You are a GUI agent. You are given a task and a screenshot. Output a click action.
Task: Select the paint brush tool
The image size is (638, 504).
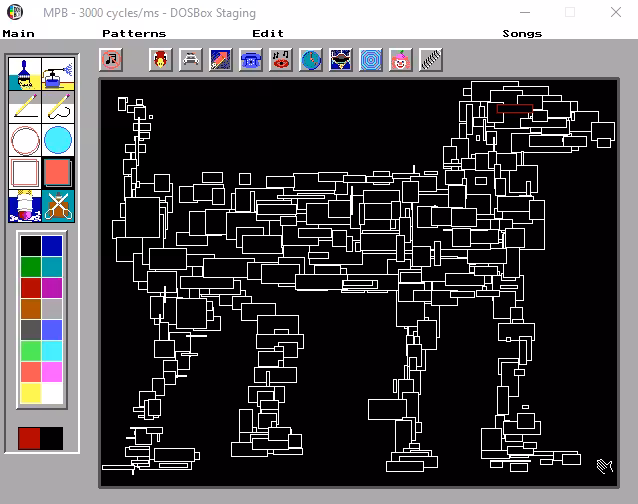click(x=25, y=74)
